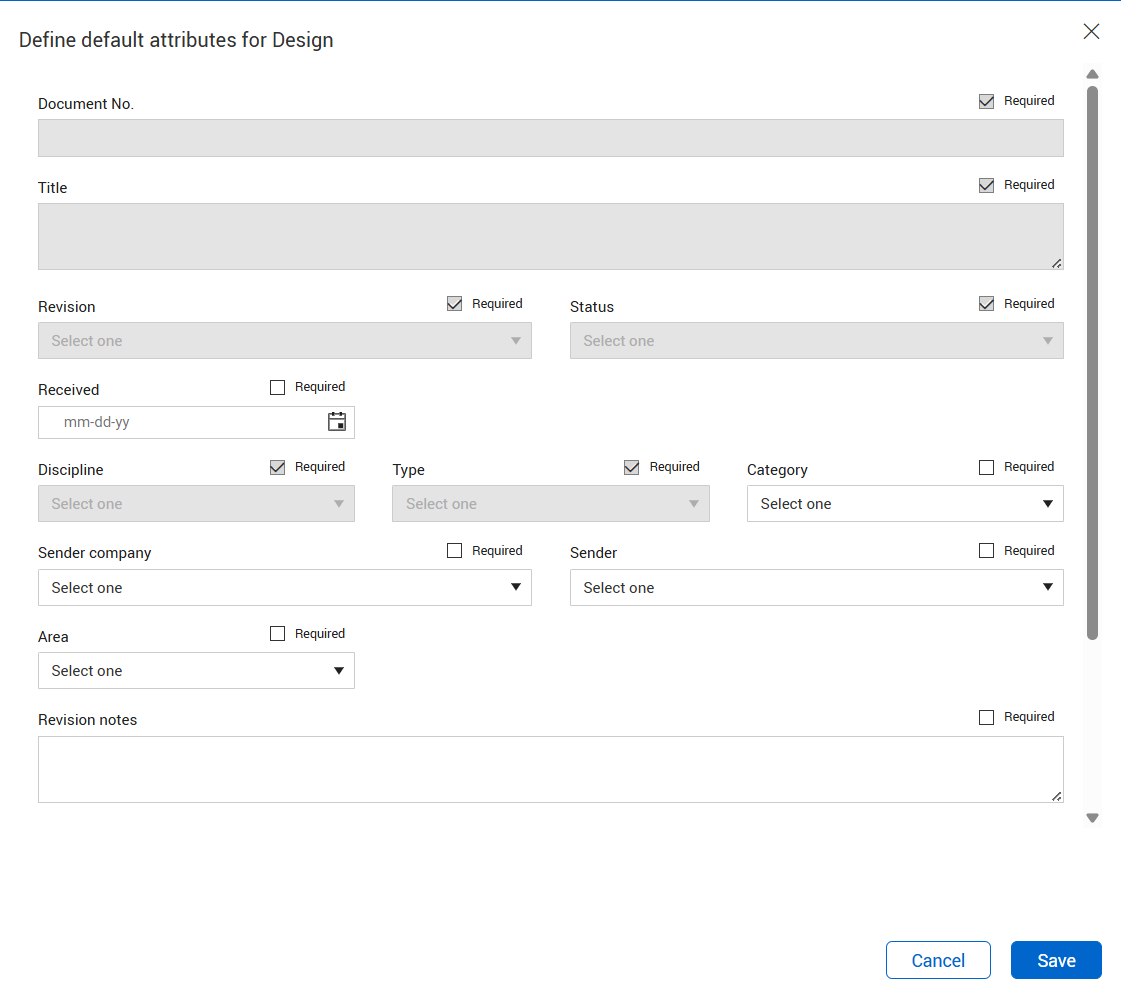Click the Revision notes resize handle
This screenshot has width=1121, height=994.
pyautogui.click(x=1056, y=796)
